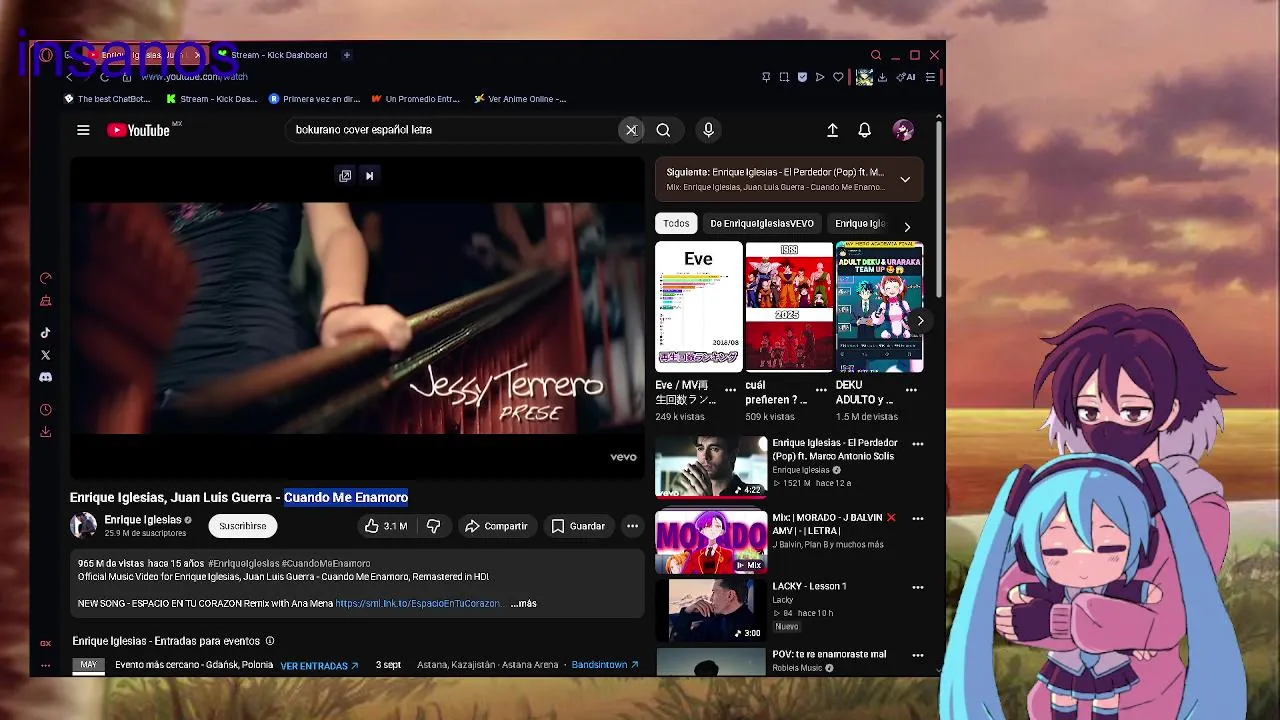Open browser downloads arrow in toolbar
The width and height of the screenshot is (1280, 720).
882,77
